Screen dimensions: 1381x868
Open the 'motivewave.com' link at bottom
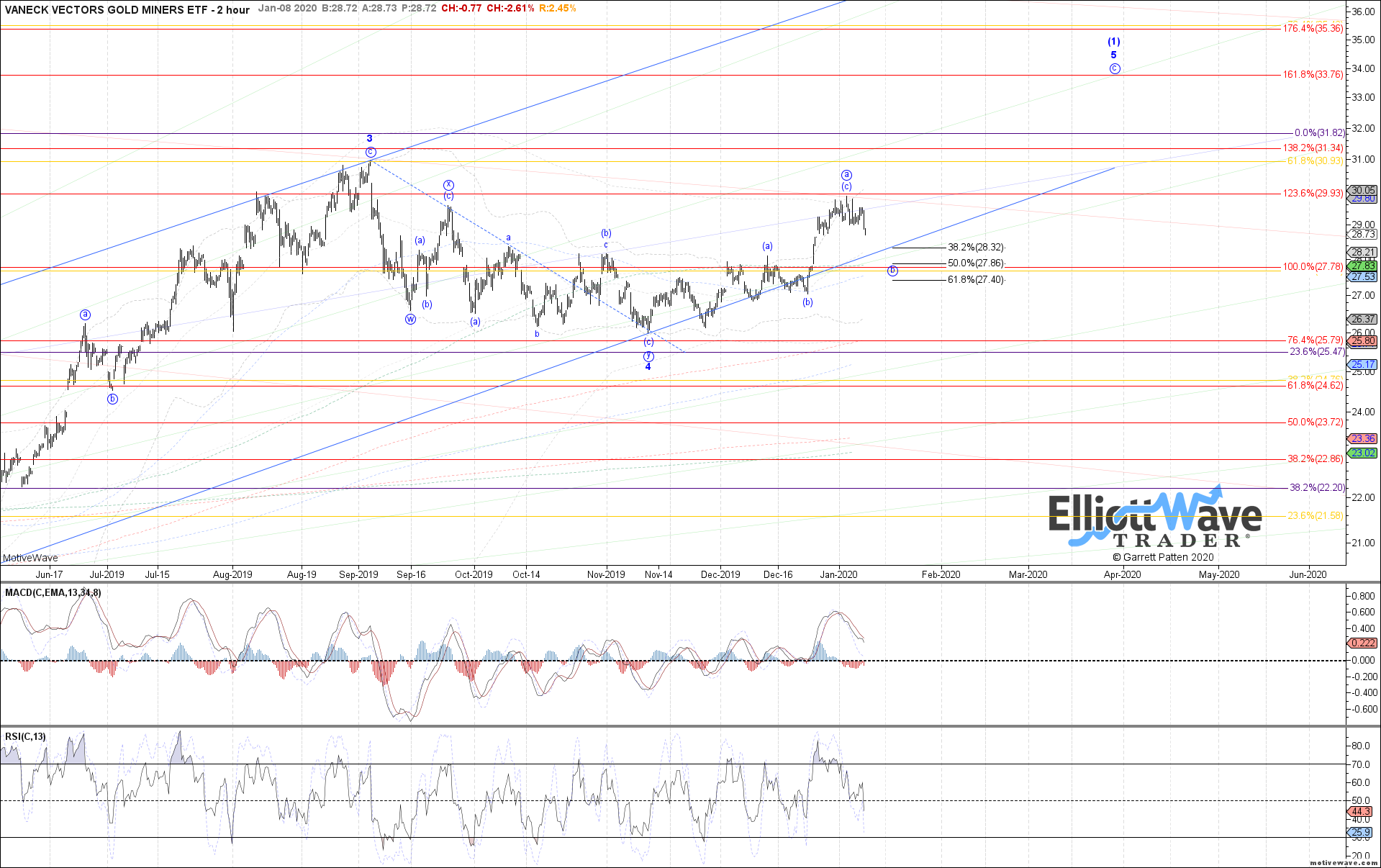point(1343,862)
